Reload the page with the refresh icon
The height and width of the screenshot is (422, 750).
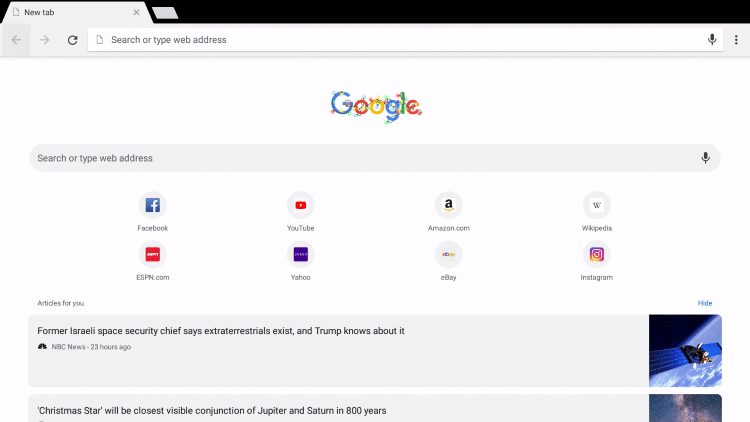coord(72,40)
